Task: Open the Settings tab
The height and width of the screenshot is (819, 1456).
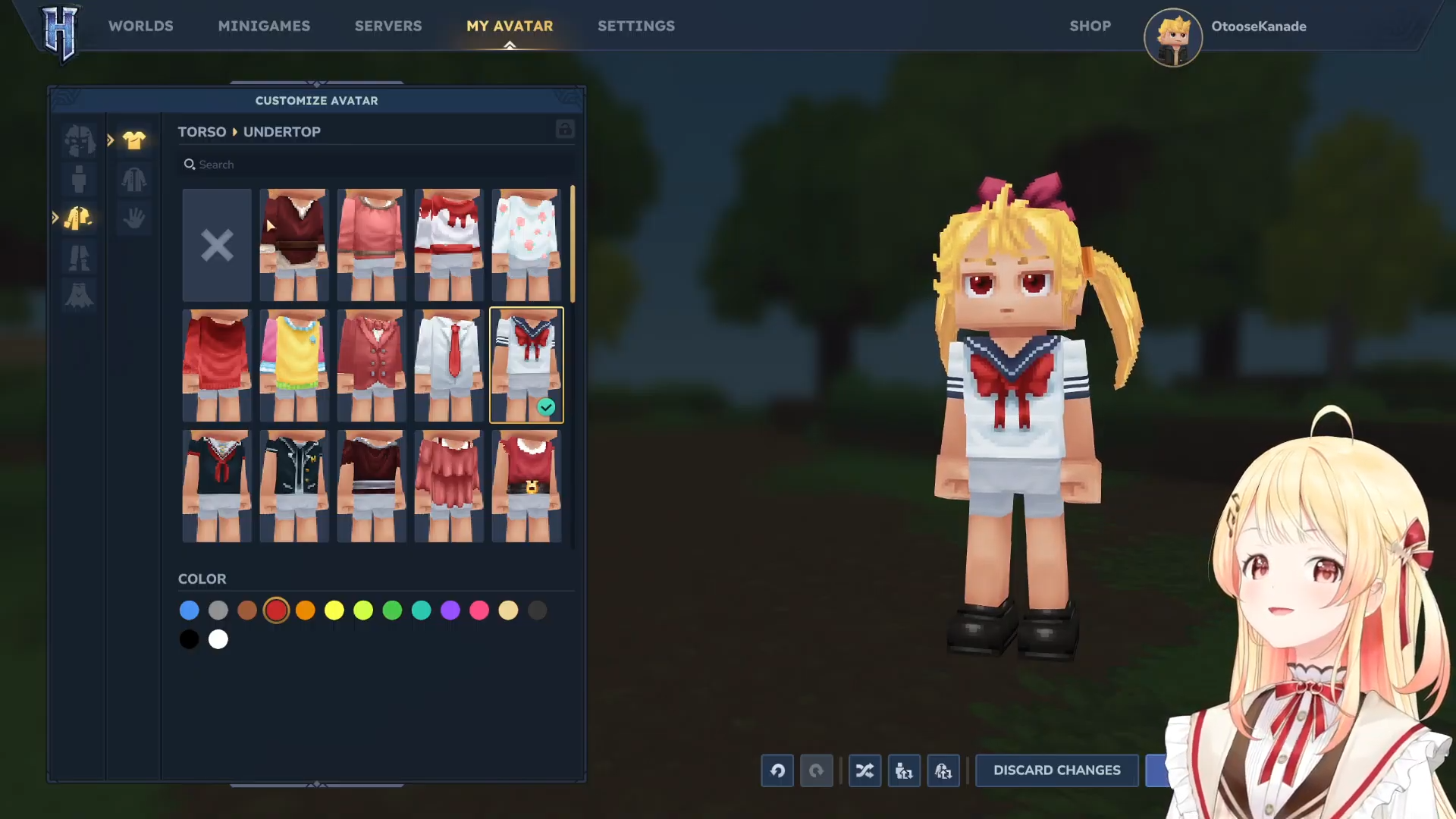Action: (635, 26)
